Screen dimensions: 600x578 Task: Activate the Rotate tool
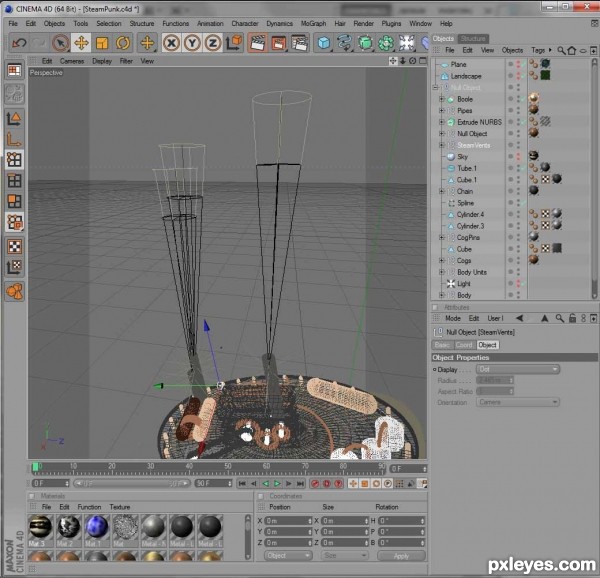tap(122, 43)
